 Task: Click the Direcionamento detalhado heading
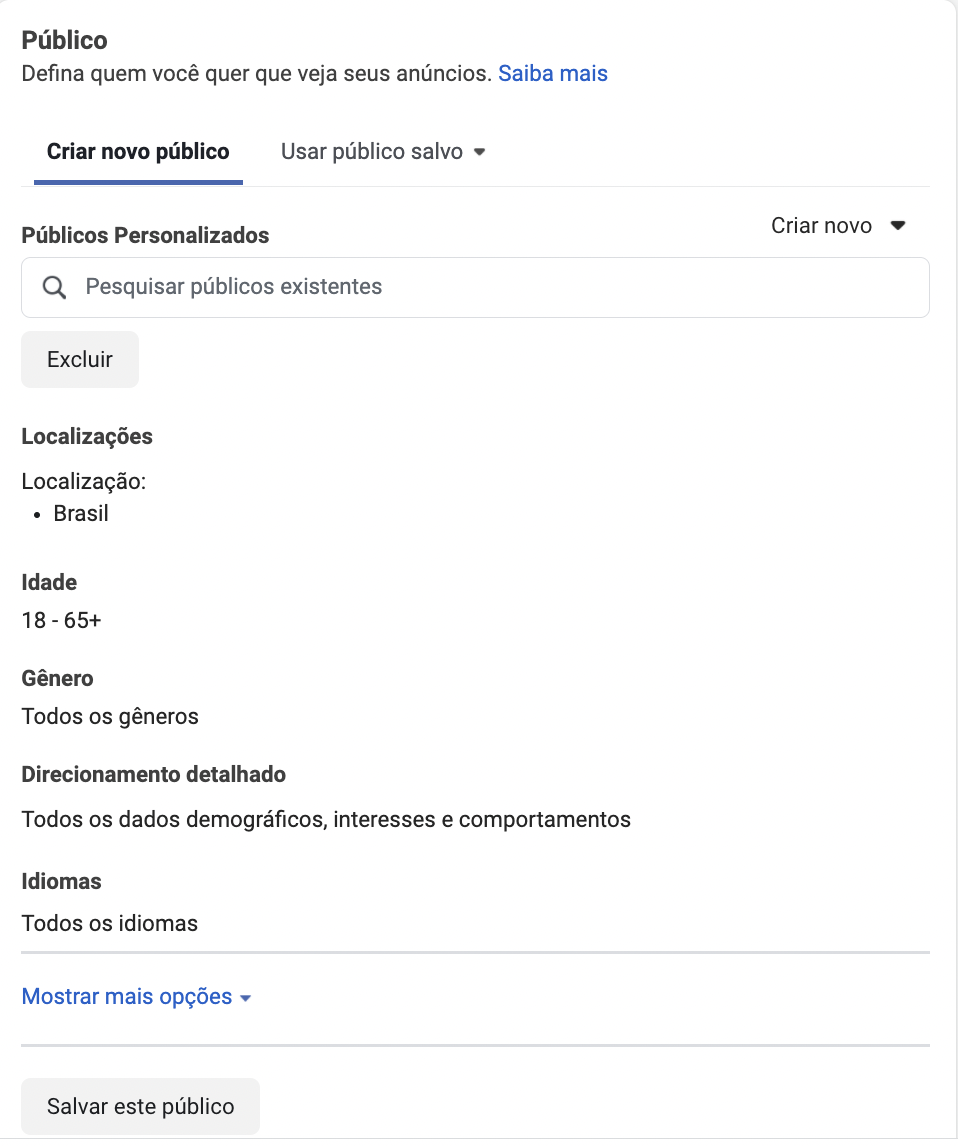tap(153, 775)
